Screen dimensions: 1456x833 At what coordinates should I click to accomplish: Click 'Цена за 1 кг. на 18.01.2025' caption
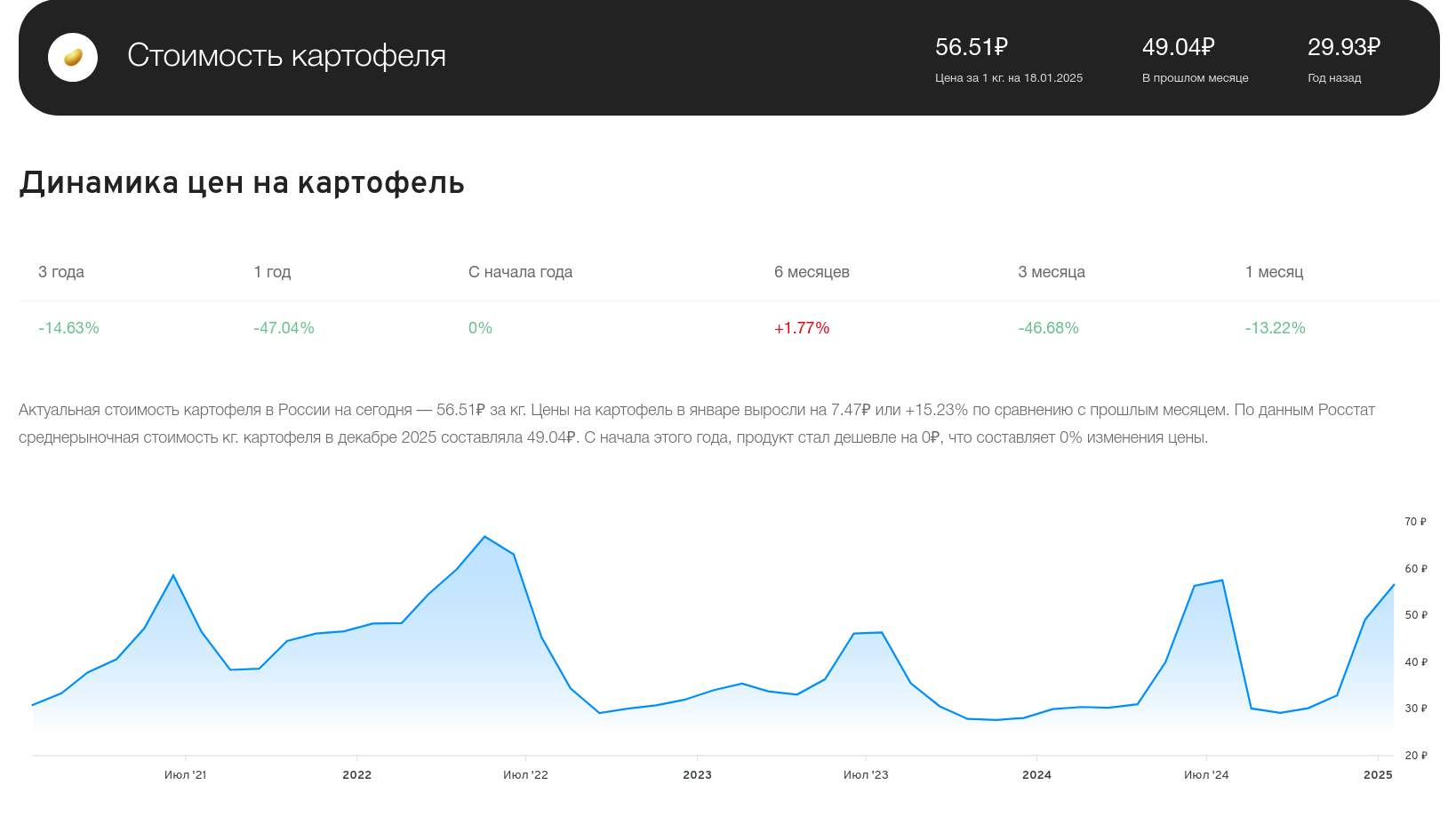tap(1009, 78)
